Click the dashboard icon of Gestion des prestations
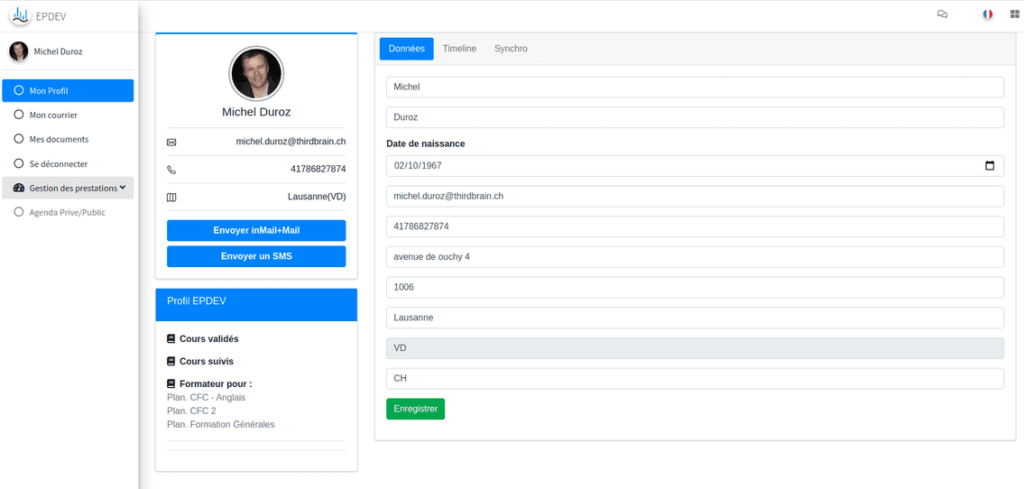Image resolution: width=1024 pixels, height=489 pixels. tap(19, 188)
